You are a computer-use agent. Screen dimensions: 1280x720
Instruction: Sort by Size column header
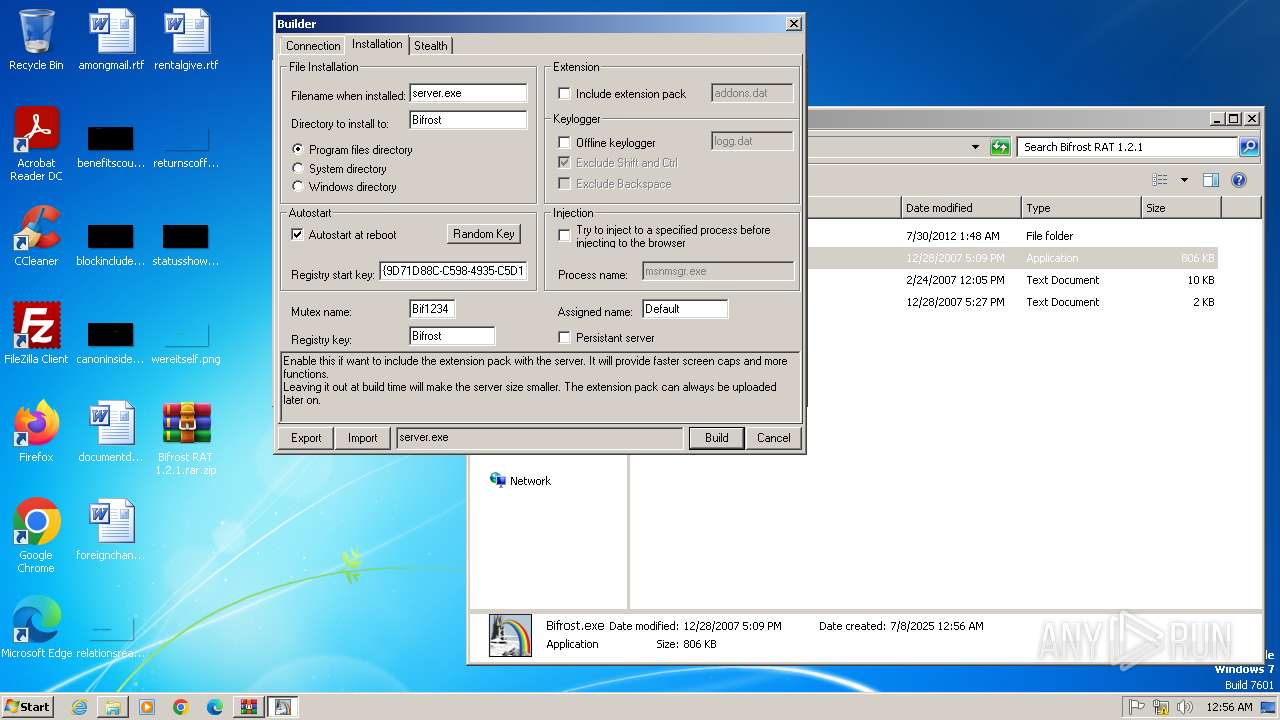1181,208
